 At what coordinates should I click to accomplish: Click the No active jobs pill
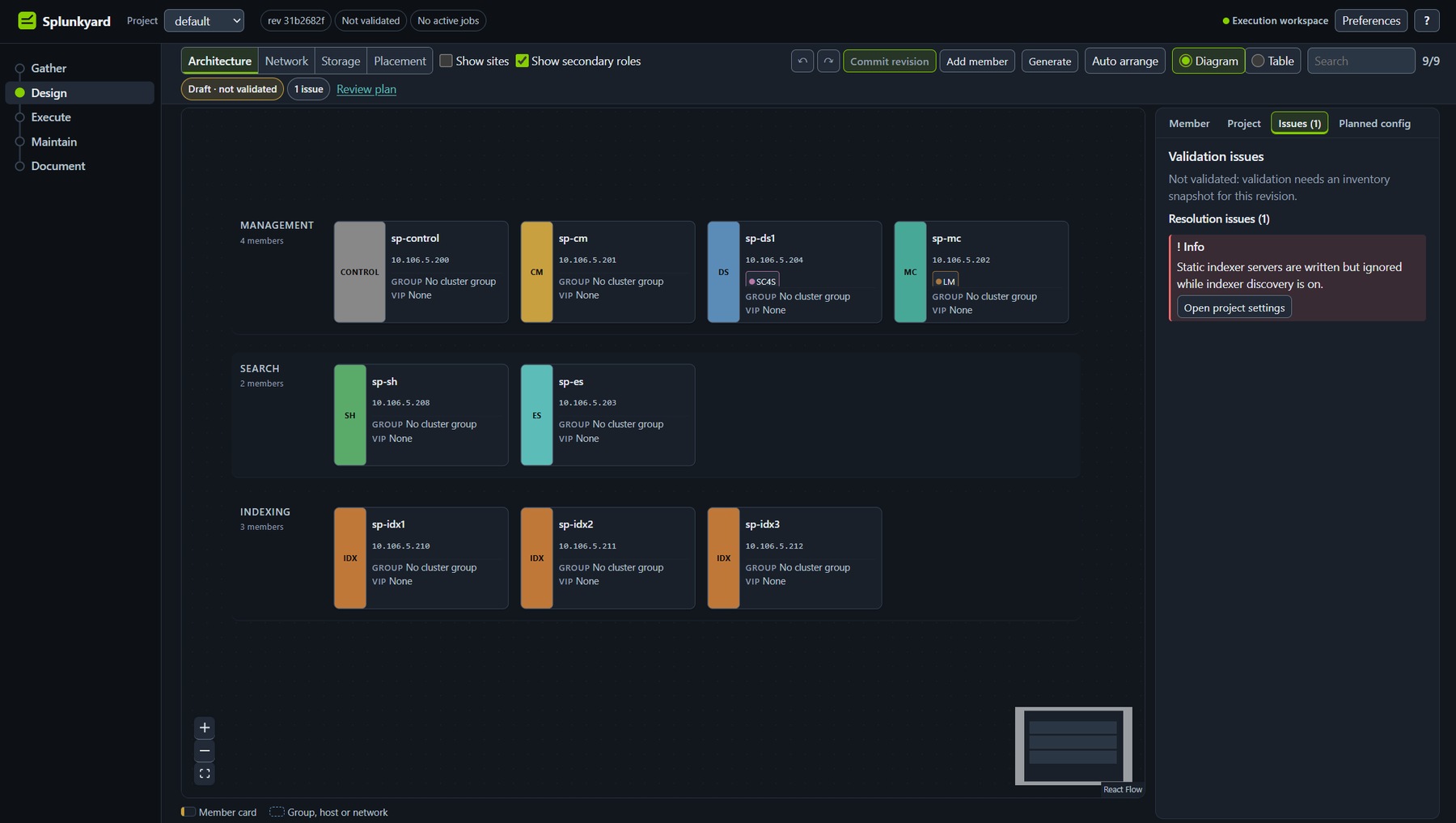[448, 20]
